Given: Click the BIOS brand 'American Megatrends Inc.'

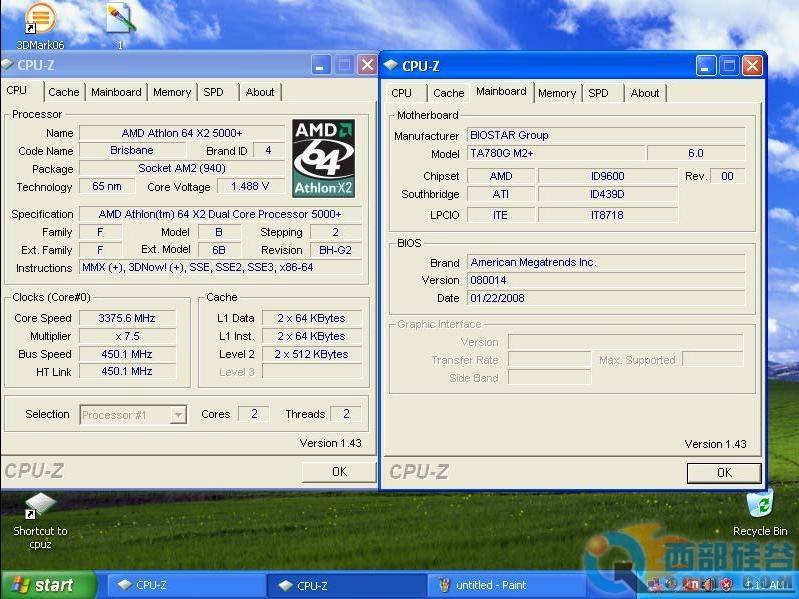Looking at the screenshot, I should click(x=606, y=262).
